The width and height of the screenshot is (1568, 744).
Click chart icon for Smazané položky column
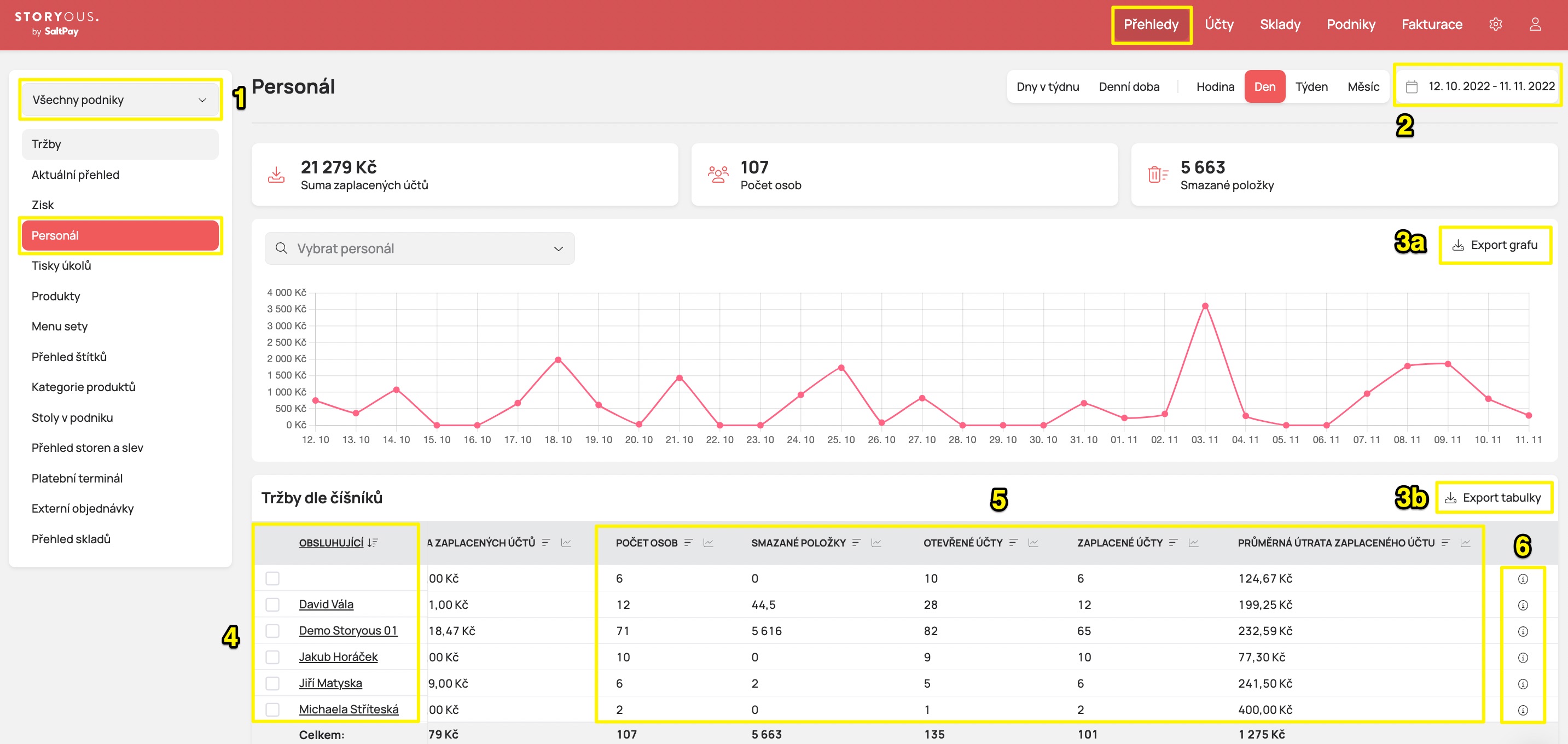pyautogui.click(x=876, y=543)
